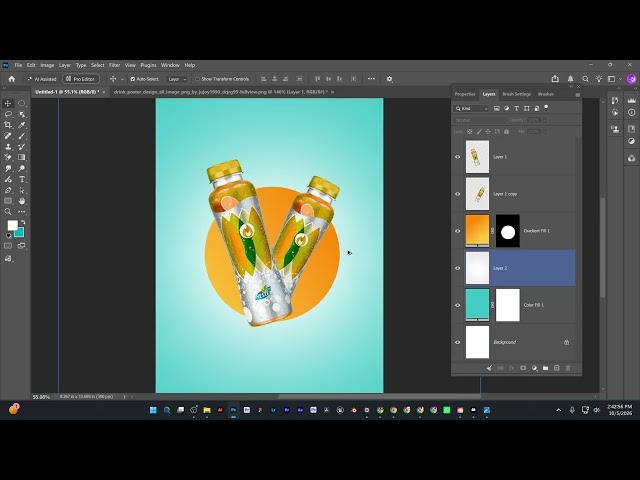Add layer mask icon in Layers panel
This screenshot has height=480, width=640.
(x=523, y=368)
